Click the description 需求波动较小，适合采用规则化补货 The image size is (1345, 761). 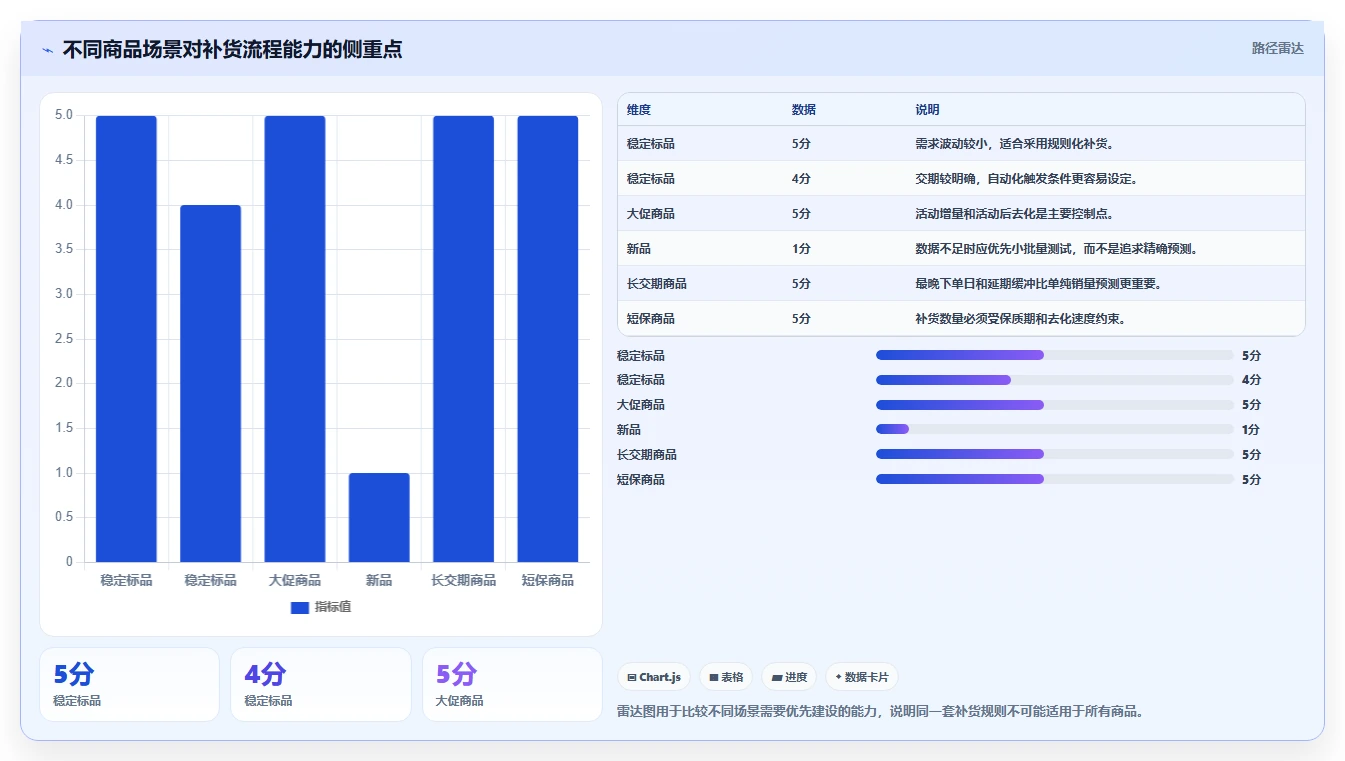point(1014,144)
